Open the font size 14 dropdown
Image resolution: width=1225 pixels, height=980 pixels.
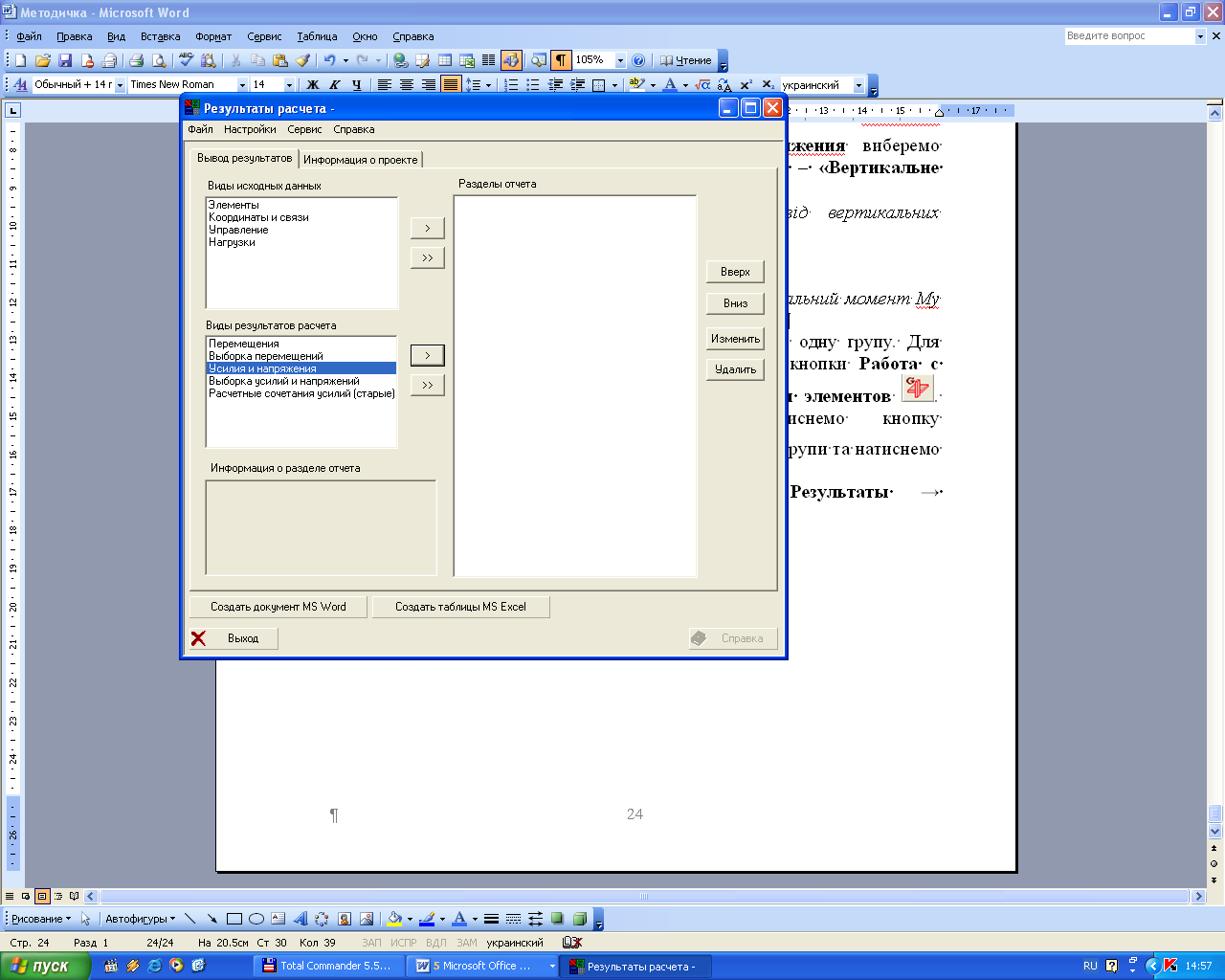click(x=289, y=85)
